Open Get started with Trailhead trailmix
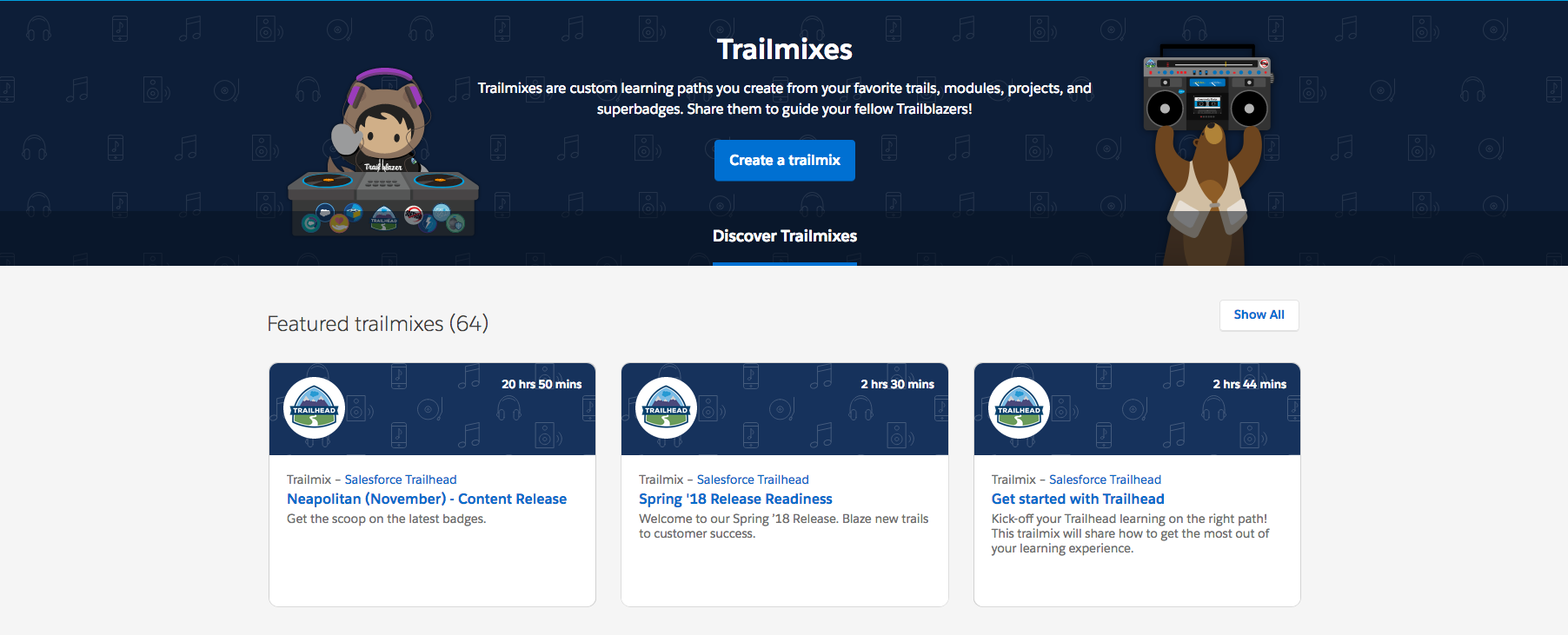Viewport: 1568px width, 635px height. point(1078,499)
